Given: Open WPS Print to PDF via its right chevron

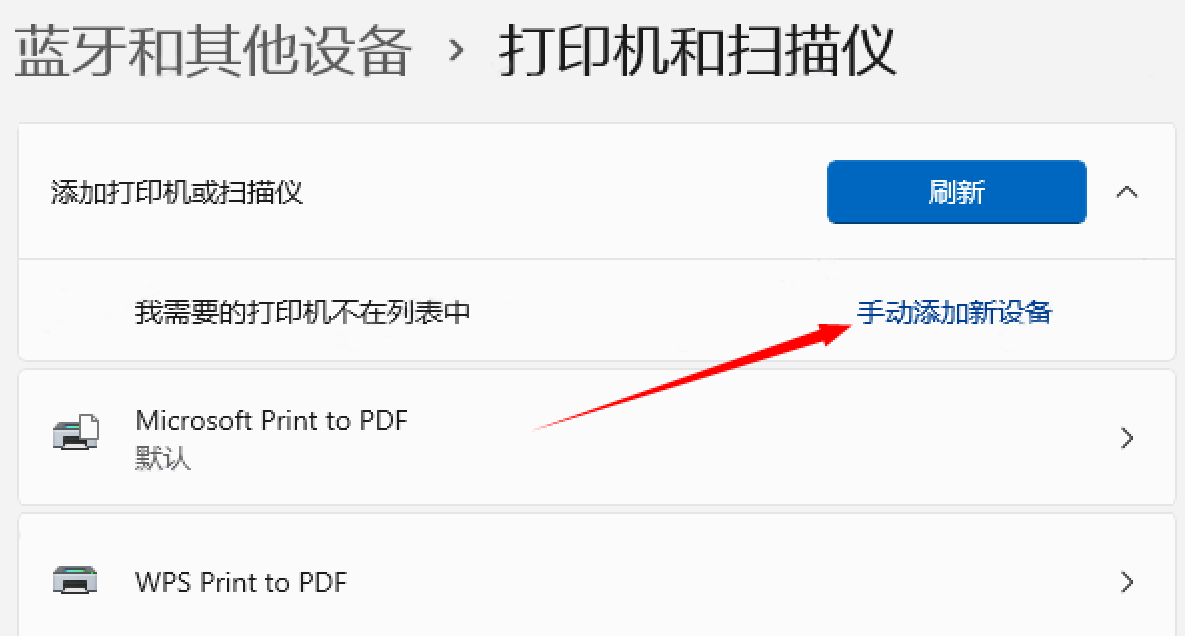Looking at the screenshot, I should pyautogui.click(x=1127, y=582).
